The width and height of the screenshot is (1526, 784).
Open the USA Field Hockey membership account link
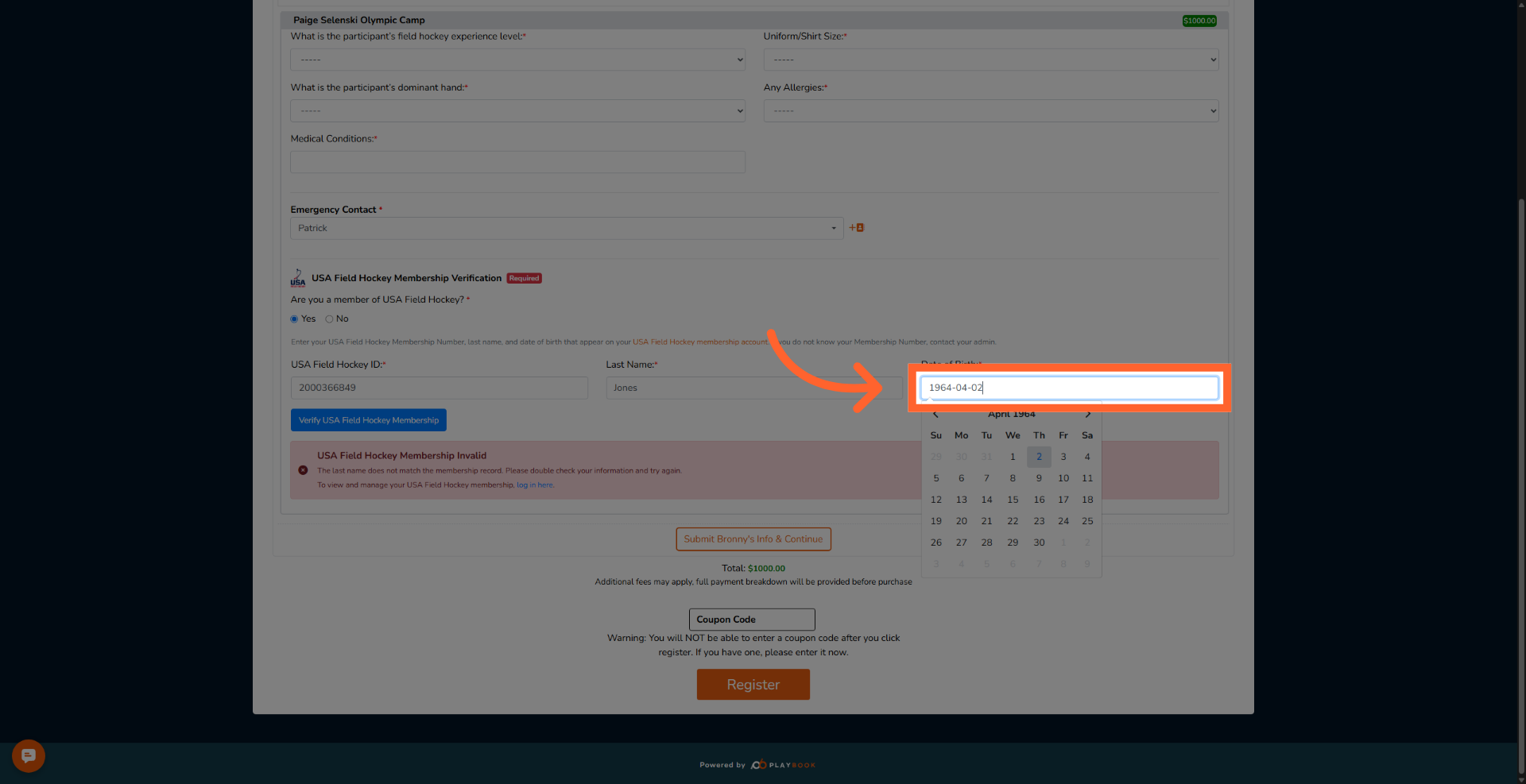pyautogui.click(x=700, y=342)
